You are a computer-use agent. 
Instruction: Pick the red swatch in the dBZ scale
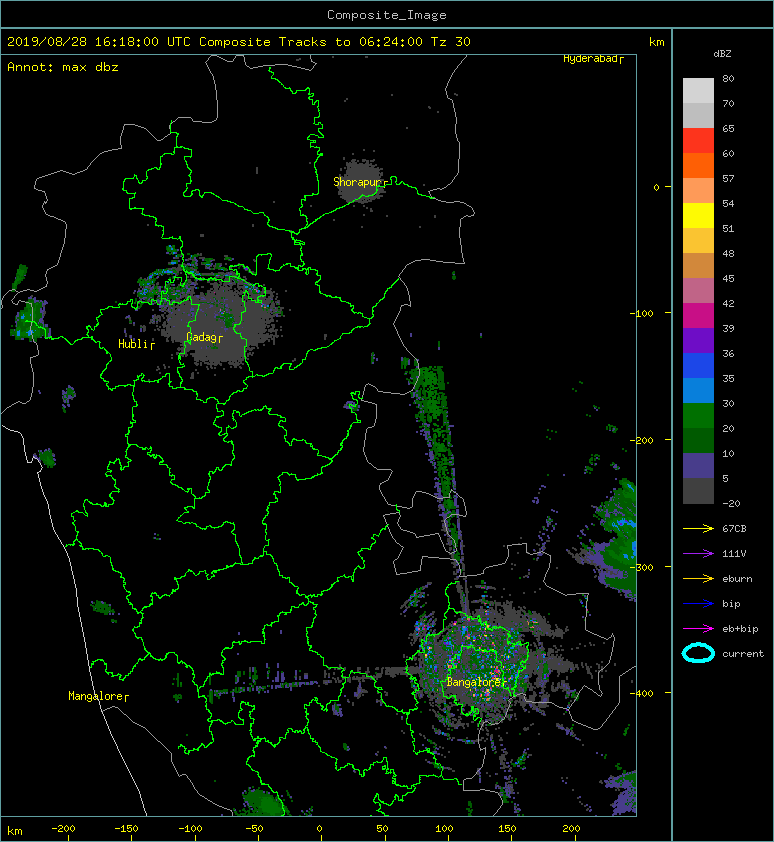[698, 141]
